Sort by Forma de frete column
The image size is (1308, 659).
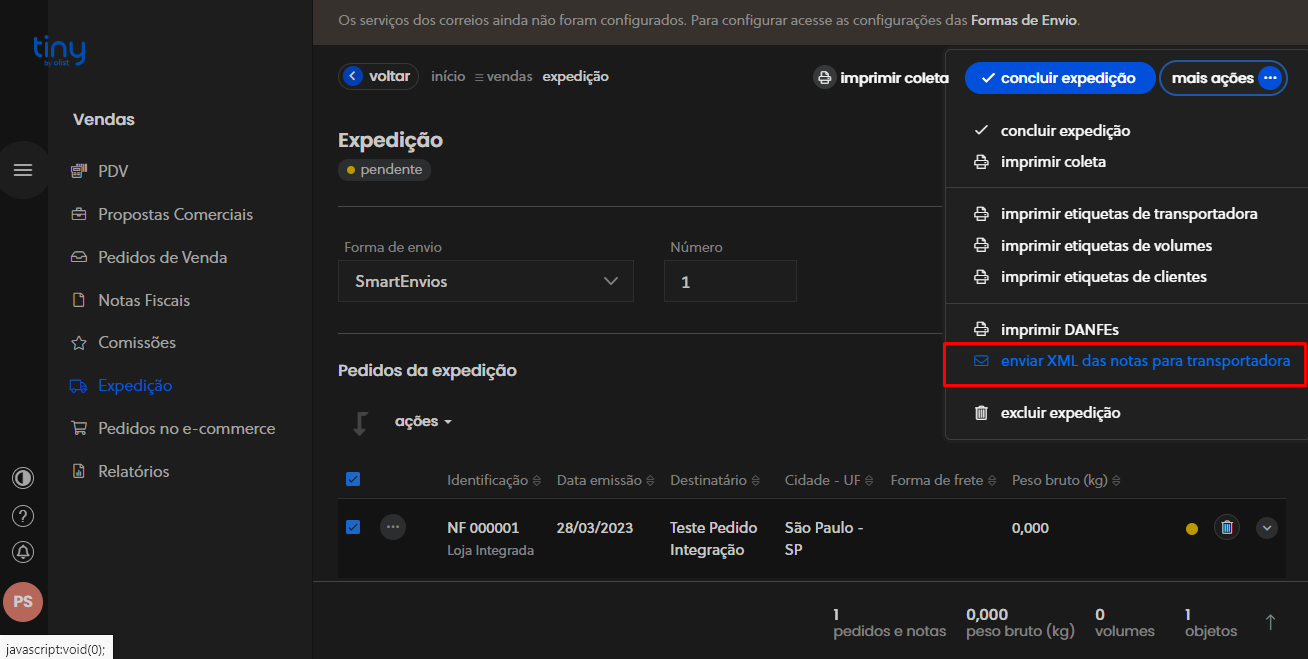[944, 480]
